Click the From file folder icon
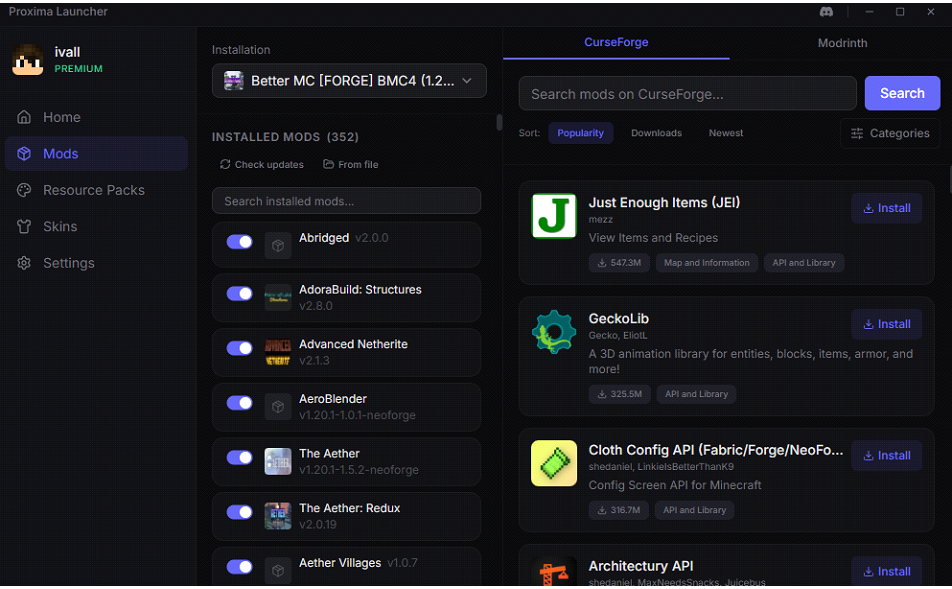952x589 pixels. [328, 164]
